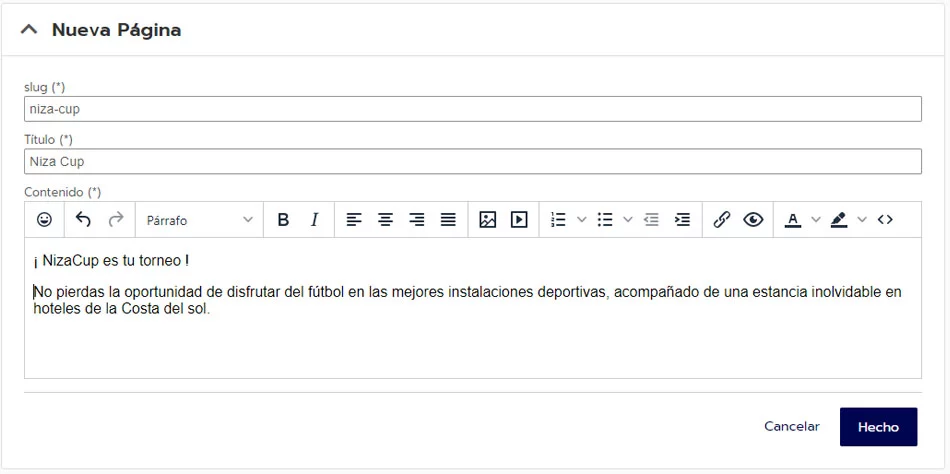Image resolution: width=950 pixels, height=474 pixels.
Task: Click into the slug input field
Action: pos(472,109)
